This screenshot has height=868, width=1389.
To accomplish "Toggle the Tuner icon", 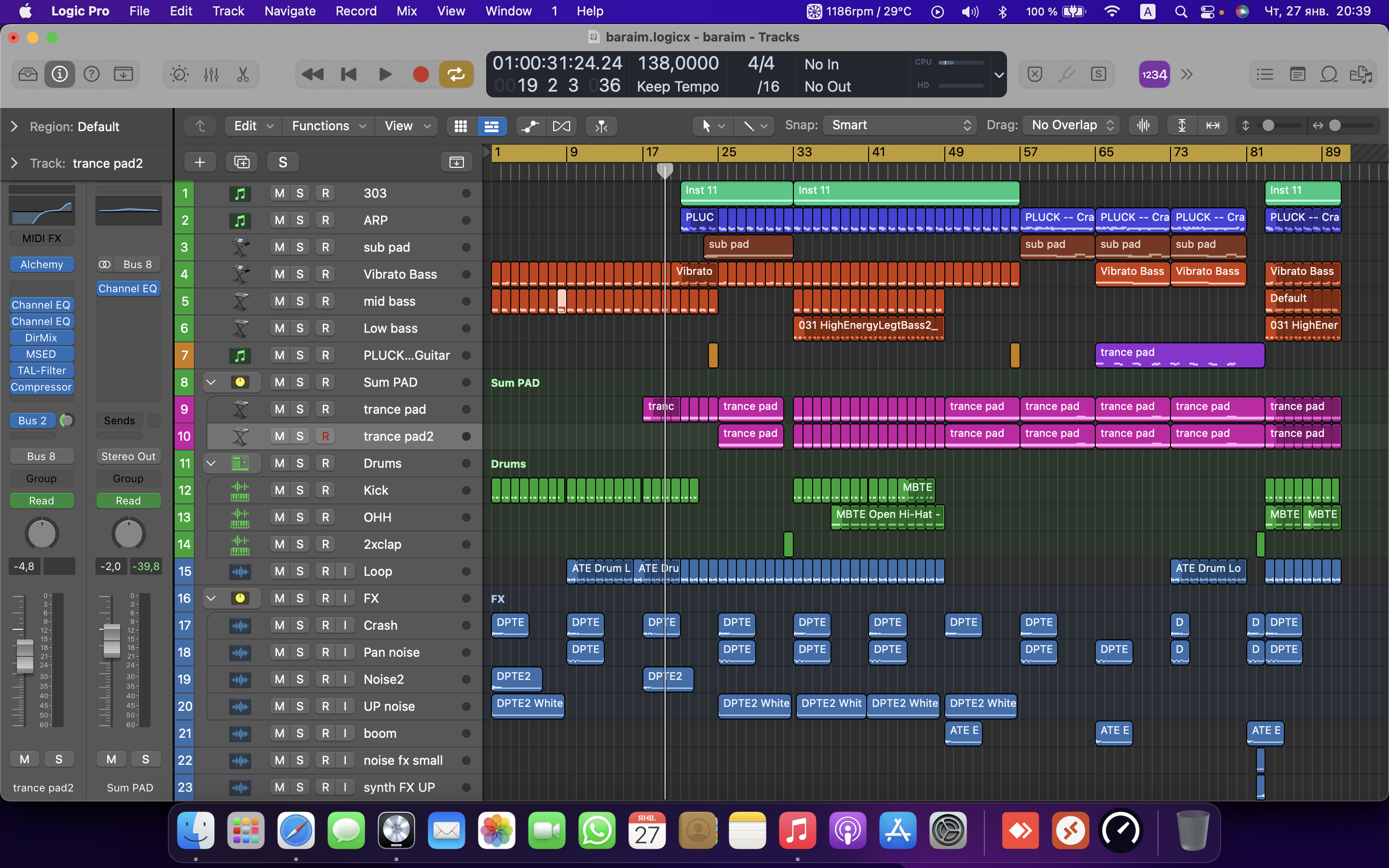I will click(x=1066, y=74).
